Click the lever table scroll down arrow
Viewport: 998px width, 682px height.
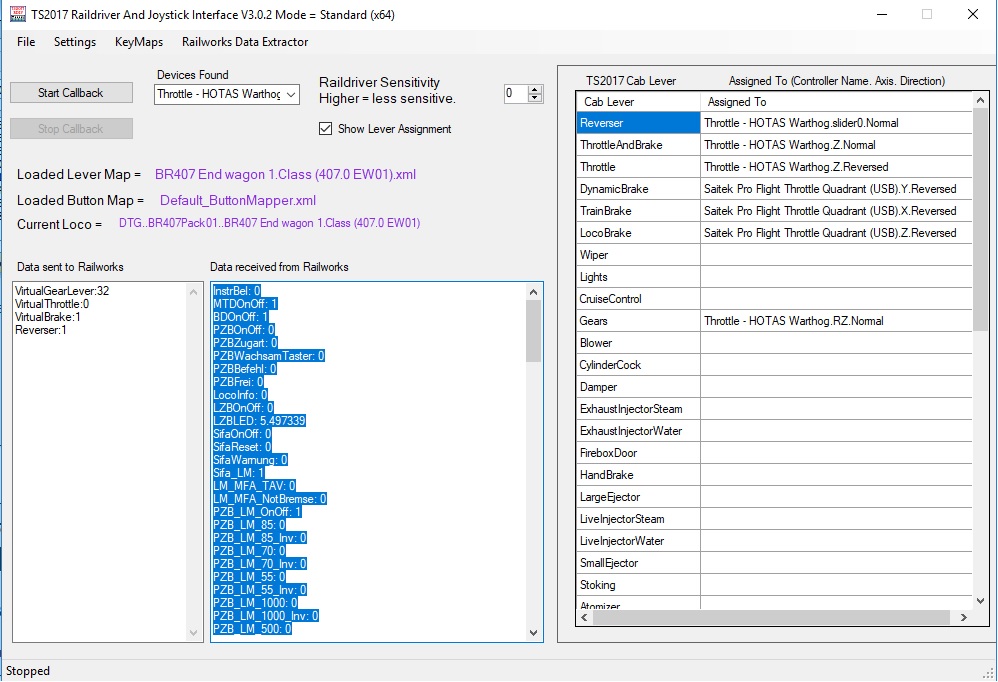(980, 601)
